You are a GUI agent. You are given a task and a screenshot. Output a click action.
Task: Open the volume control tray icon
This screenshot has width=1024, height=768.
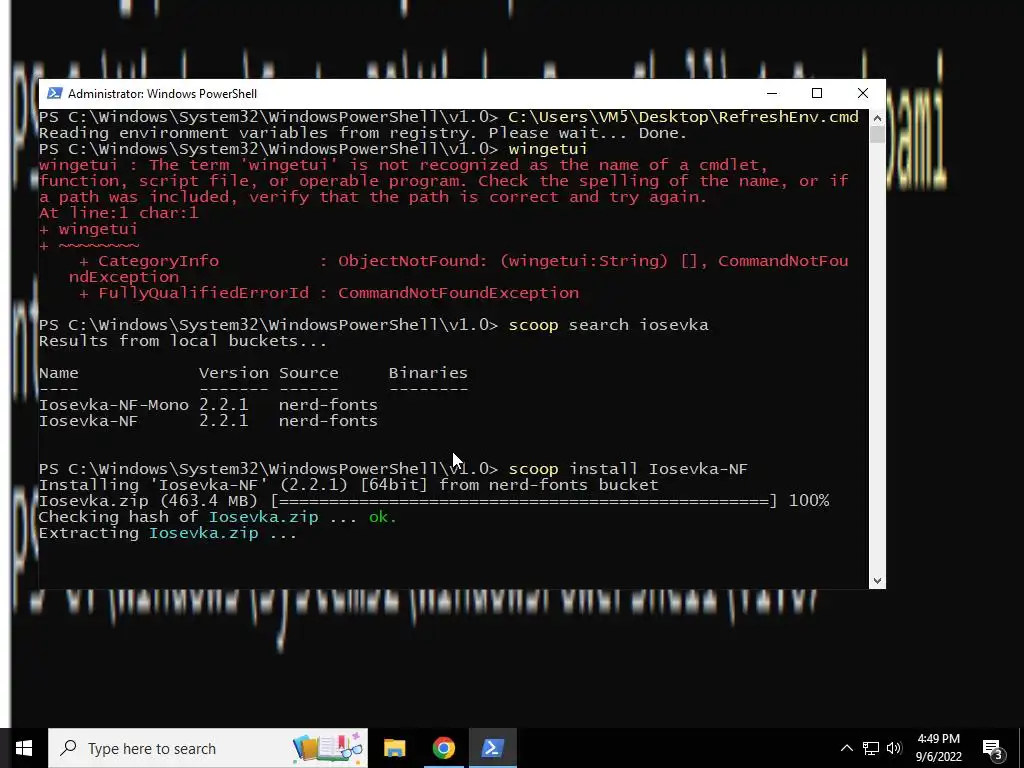894,748
